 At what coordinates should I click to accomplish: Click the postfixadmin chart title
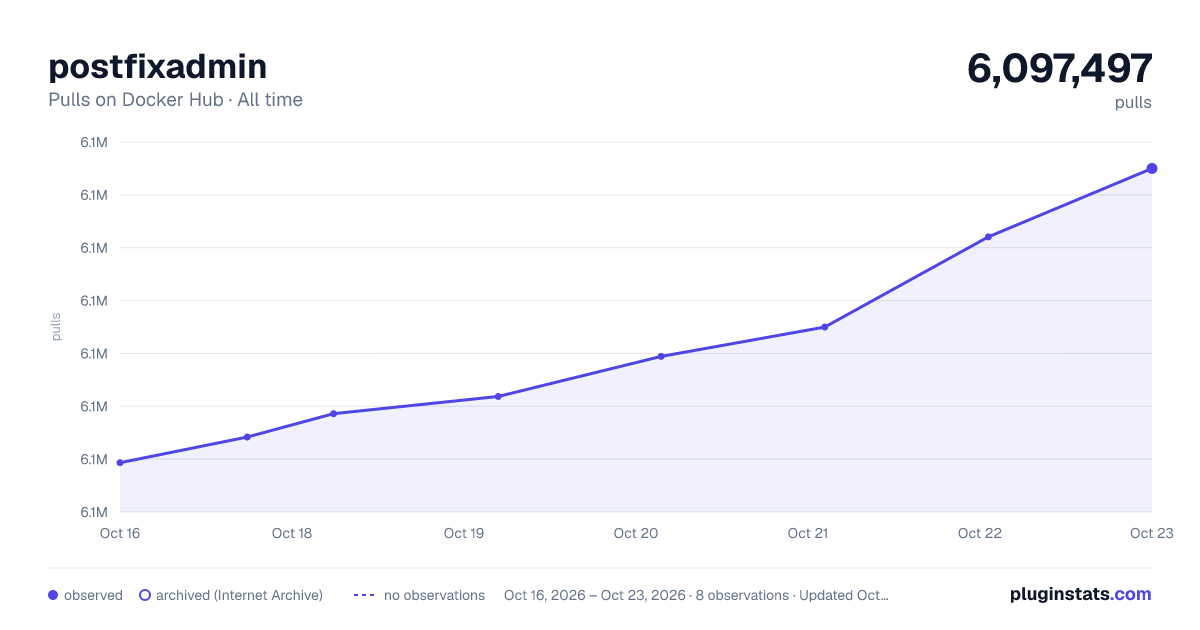pos(158,66)
